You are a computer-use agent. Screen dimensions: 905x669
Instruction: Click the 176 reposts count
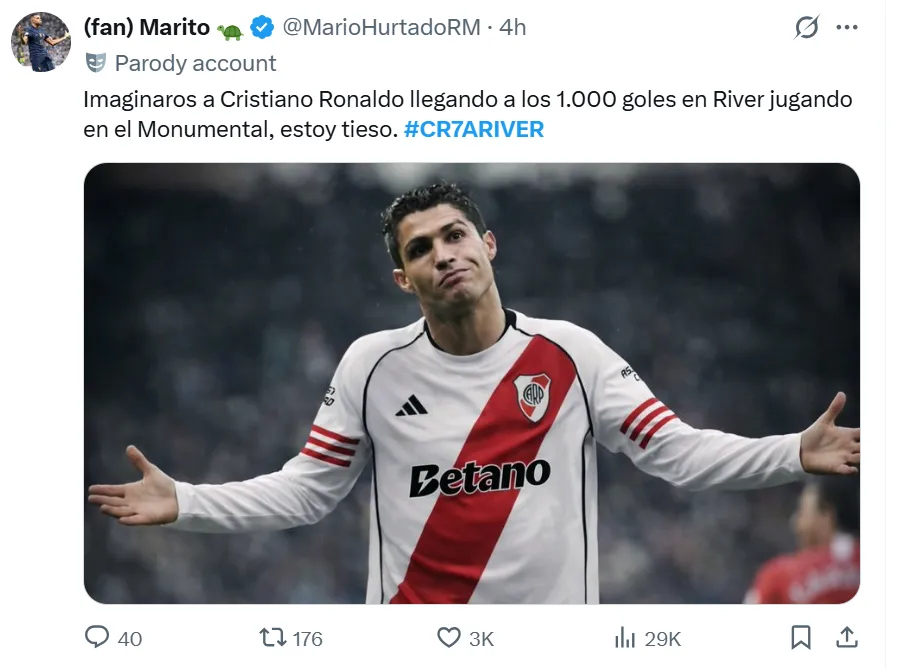[306, 638]
